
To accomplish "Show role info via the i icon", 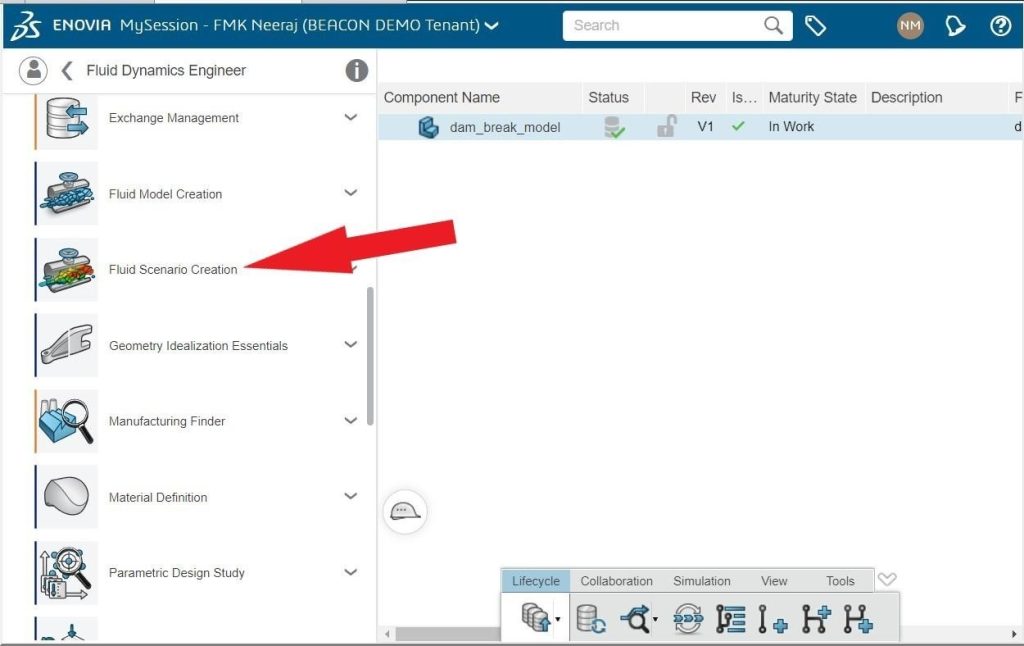I will [x=356, y=70].
